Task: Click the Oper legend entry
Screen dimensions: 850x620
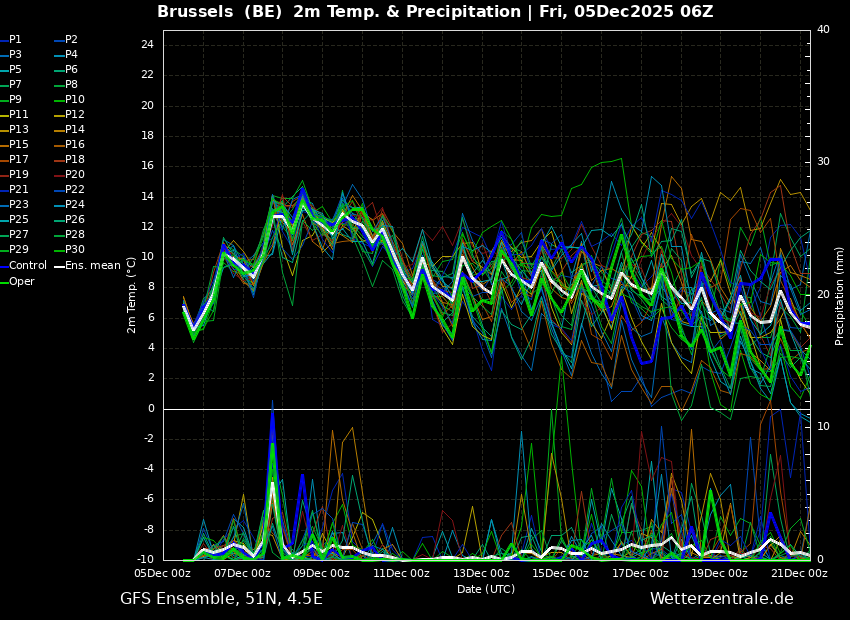Action: (18, 281)
